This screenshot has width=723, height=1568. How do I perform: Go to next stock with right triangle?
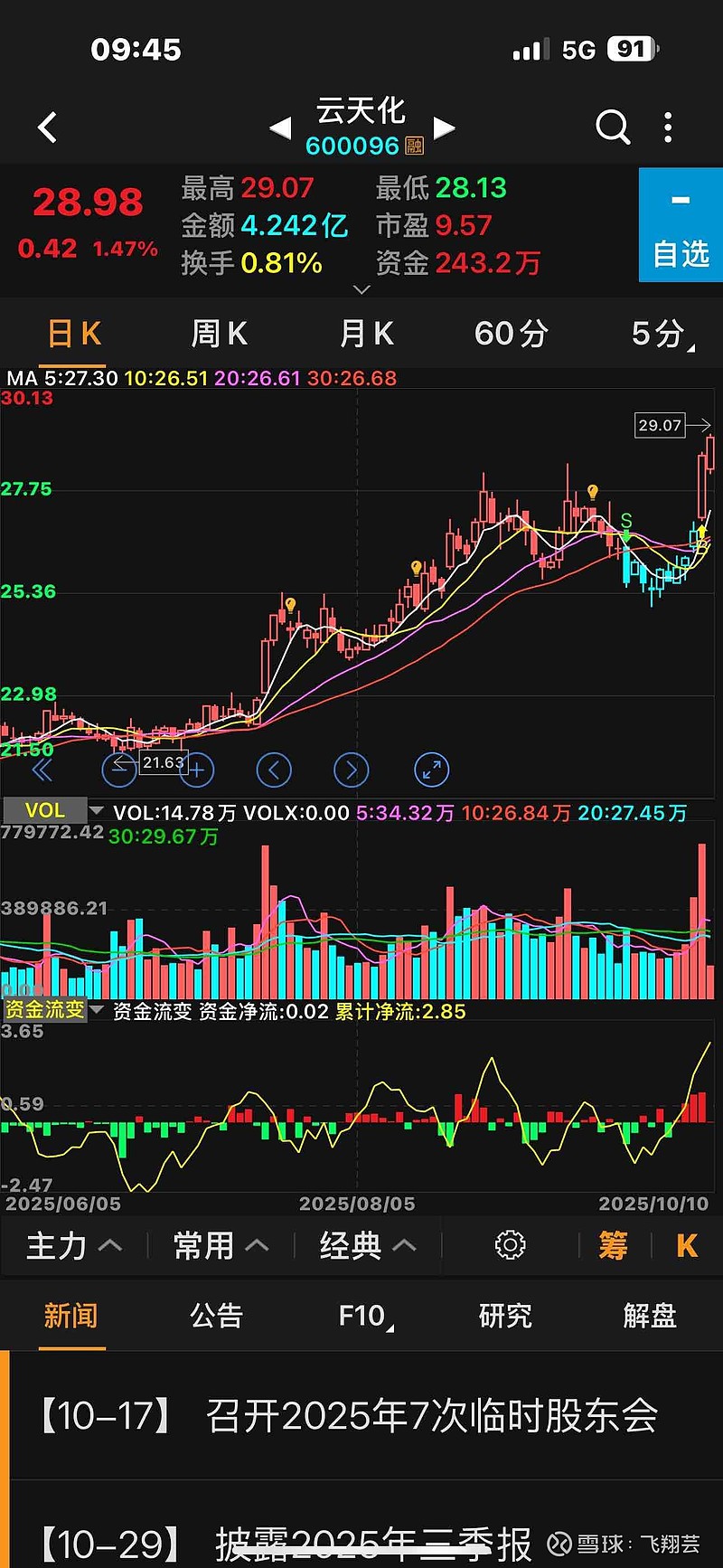(444, 128)
